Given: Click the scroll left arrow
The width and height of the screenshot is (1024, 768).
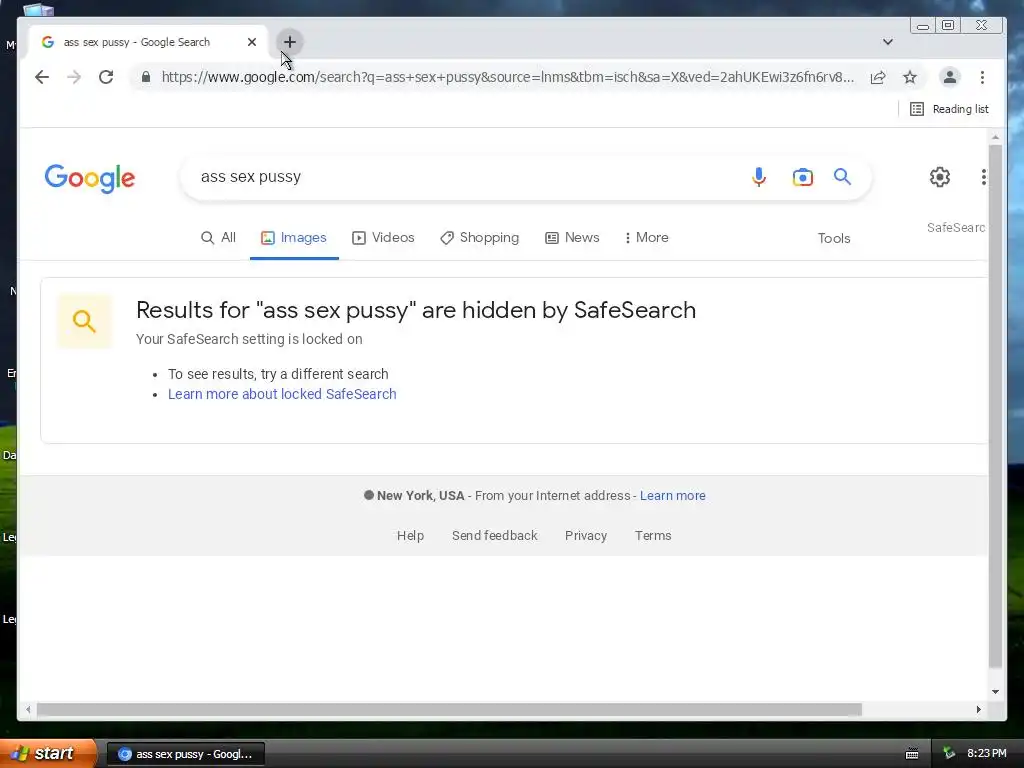Looking at the screenshot, I should point(28,709).
